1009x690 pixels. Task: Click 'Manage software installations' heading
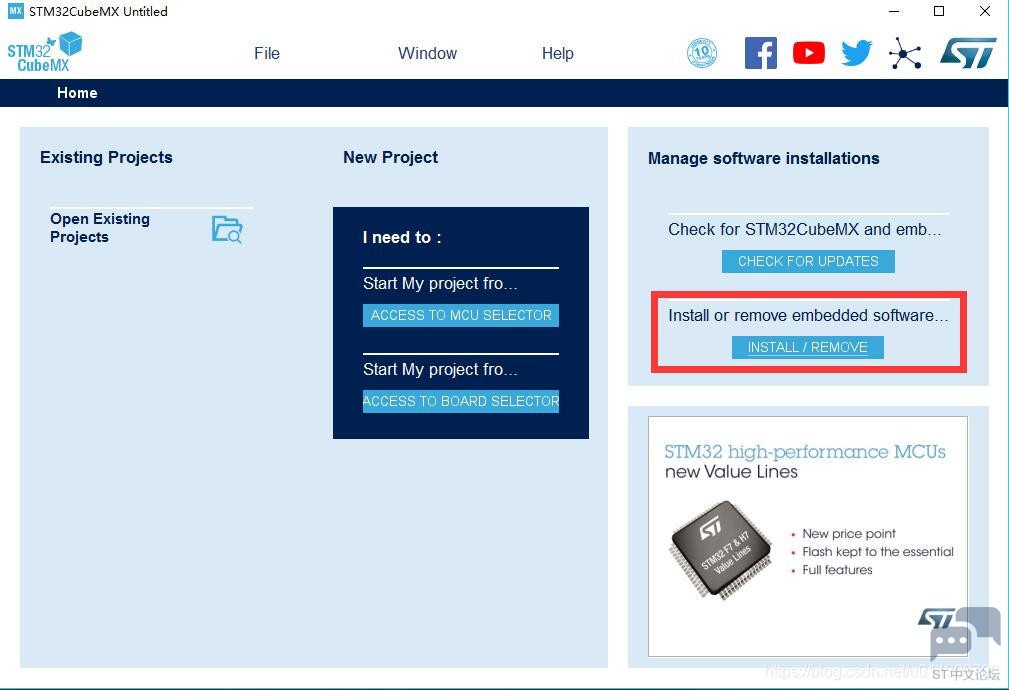pyautogui.click(x=763, y=158)
